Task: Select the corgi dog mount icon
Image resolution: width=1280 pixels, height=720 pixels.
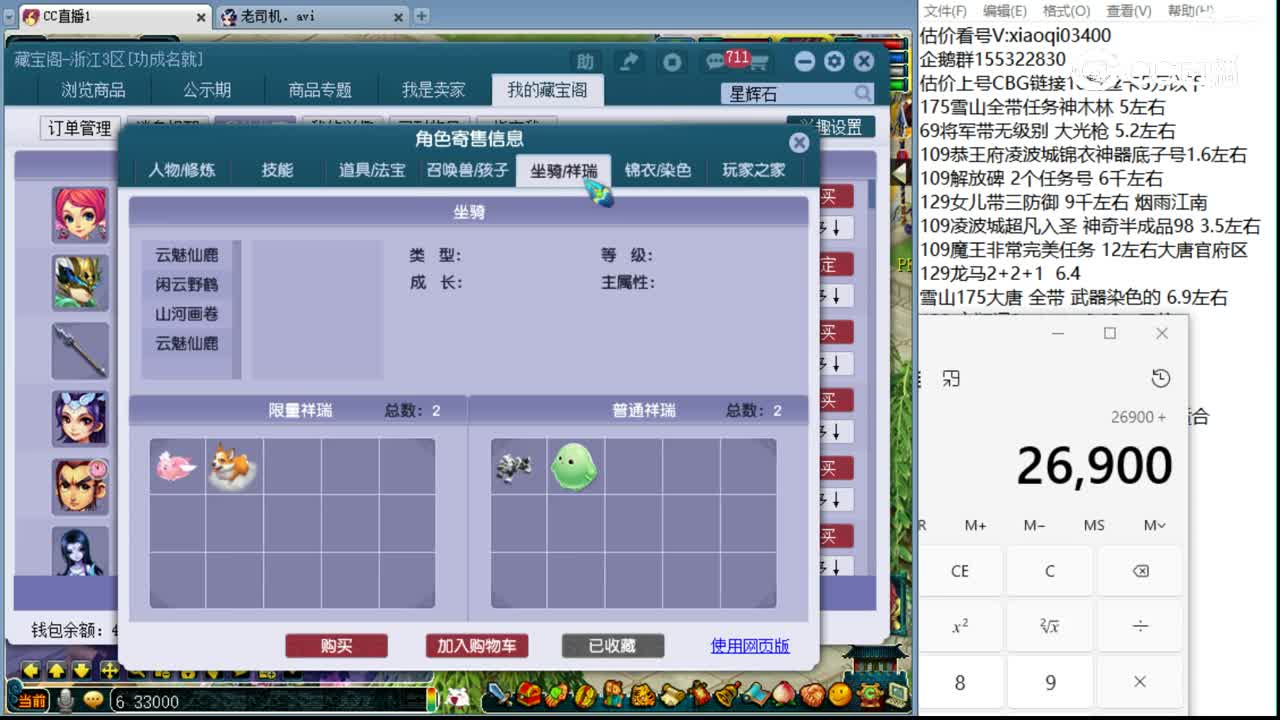Action: coord(233,466)
